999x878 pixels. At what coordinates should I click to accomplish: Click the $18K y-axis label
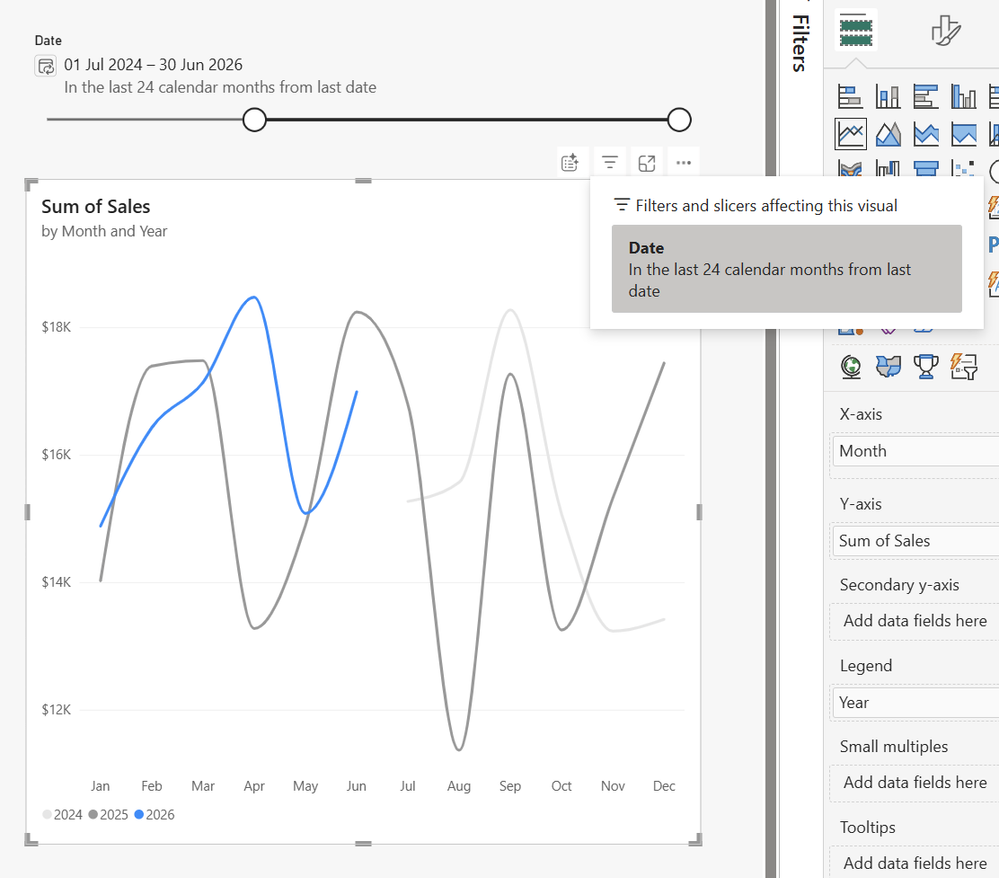click(56, 327)
